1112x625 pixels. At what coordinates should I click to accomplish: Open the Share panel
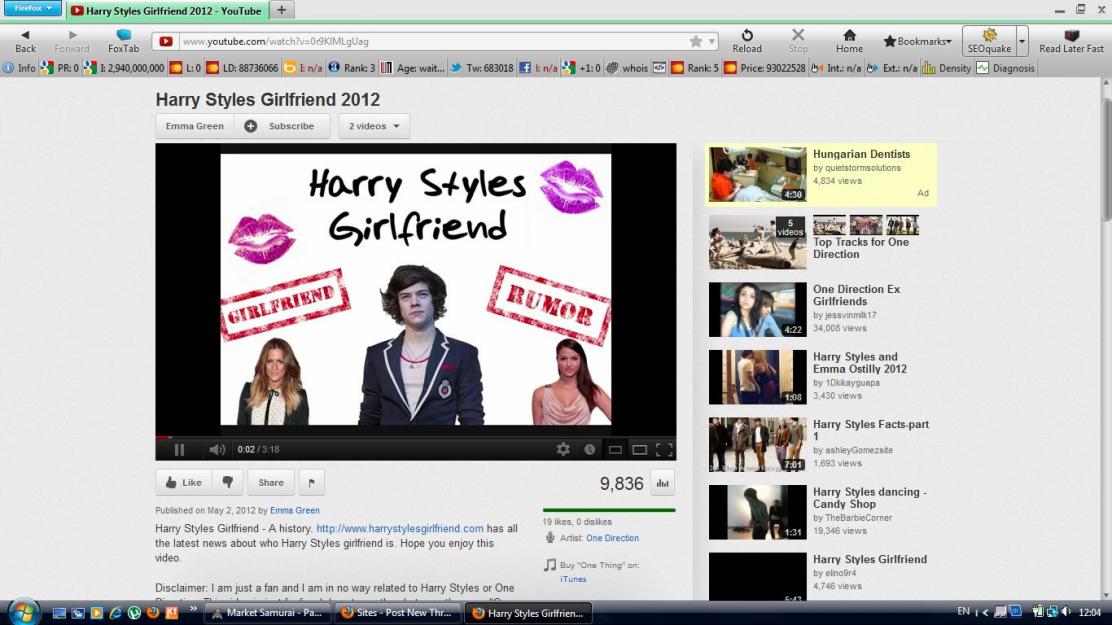pyautogui.click(x=271, y=482)
